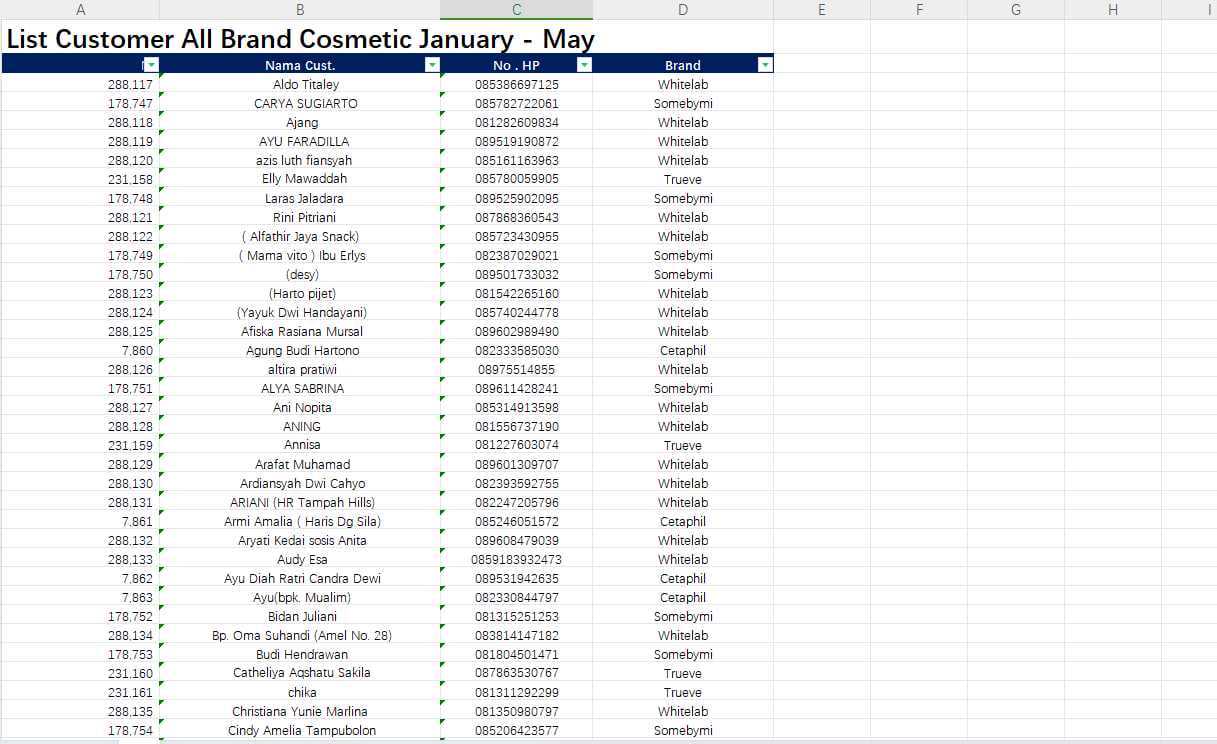Select cell Bidan Juliani
The width and height of the screenshot is (1217, 744).
pyautogui.click(x=300, y=617)
